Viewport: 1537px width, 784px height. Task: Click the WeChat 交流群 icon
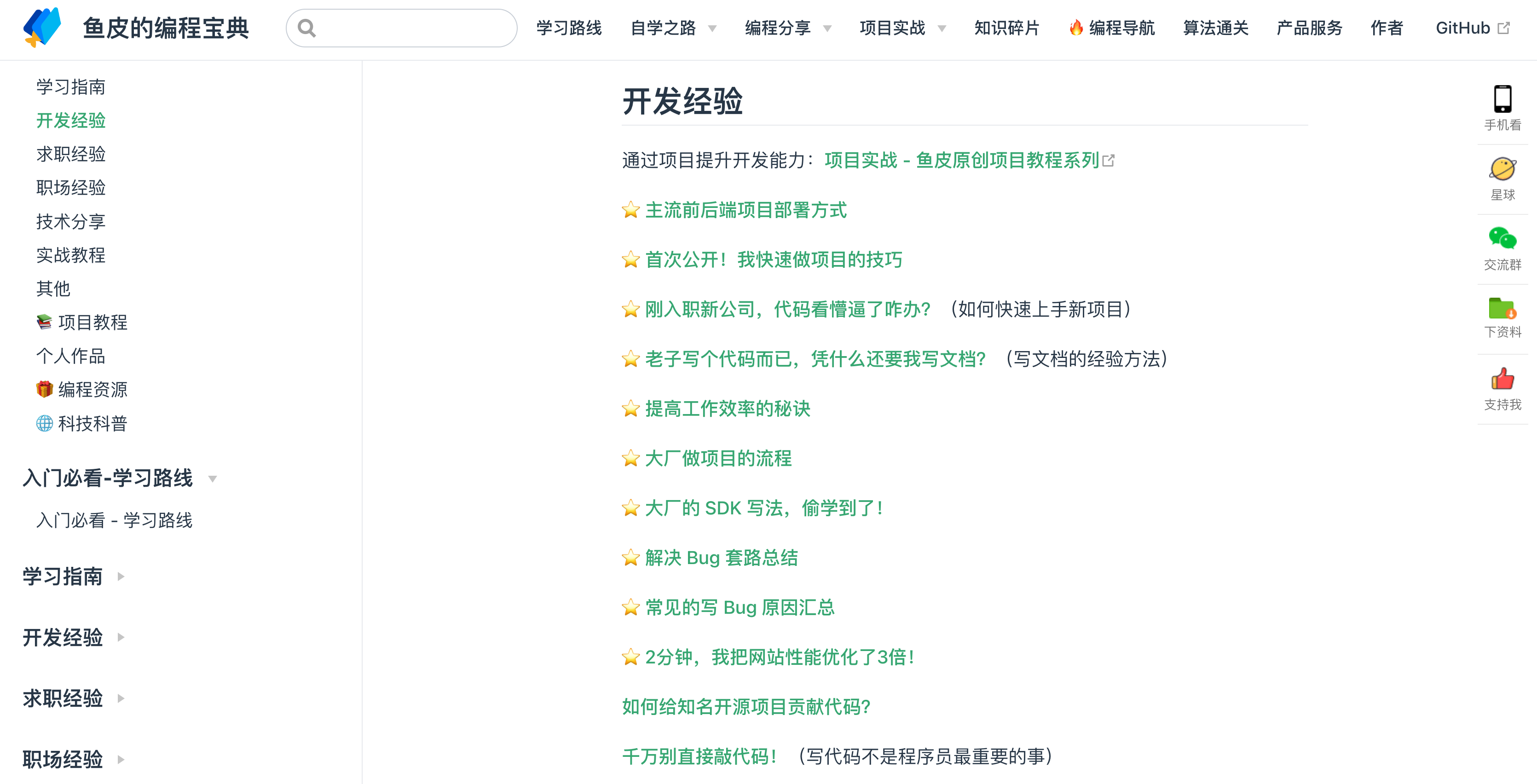coord(1502,239)
